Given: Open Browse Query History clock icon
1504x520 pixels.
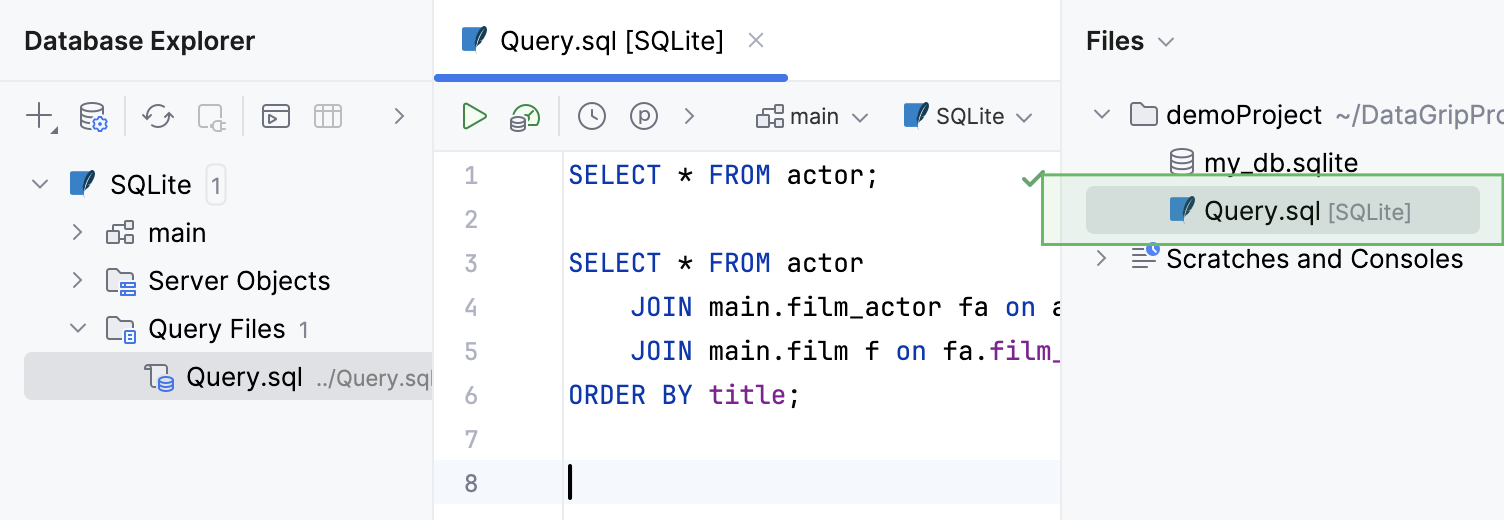Looking at the screenshot, I should click(592, 117).
